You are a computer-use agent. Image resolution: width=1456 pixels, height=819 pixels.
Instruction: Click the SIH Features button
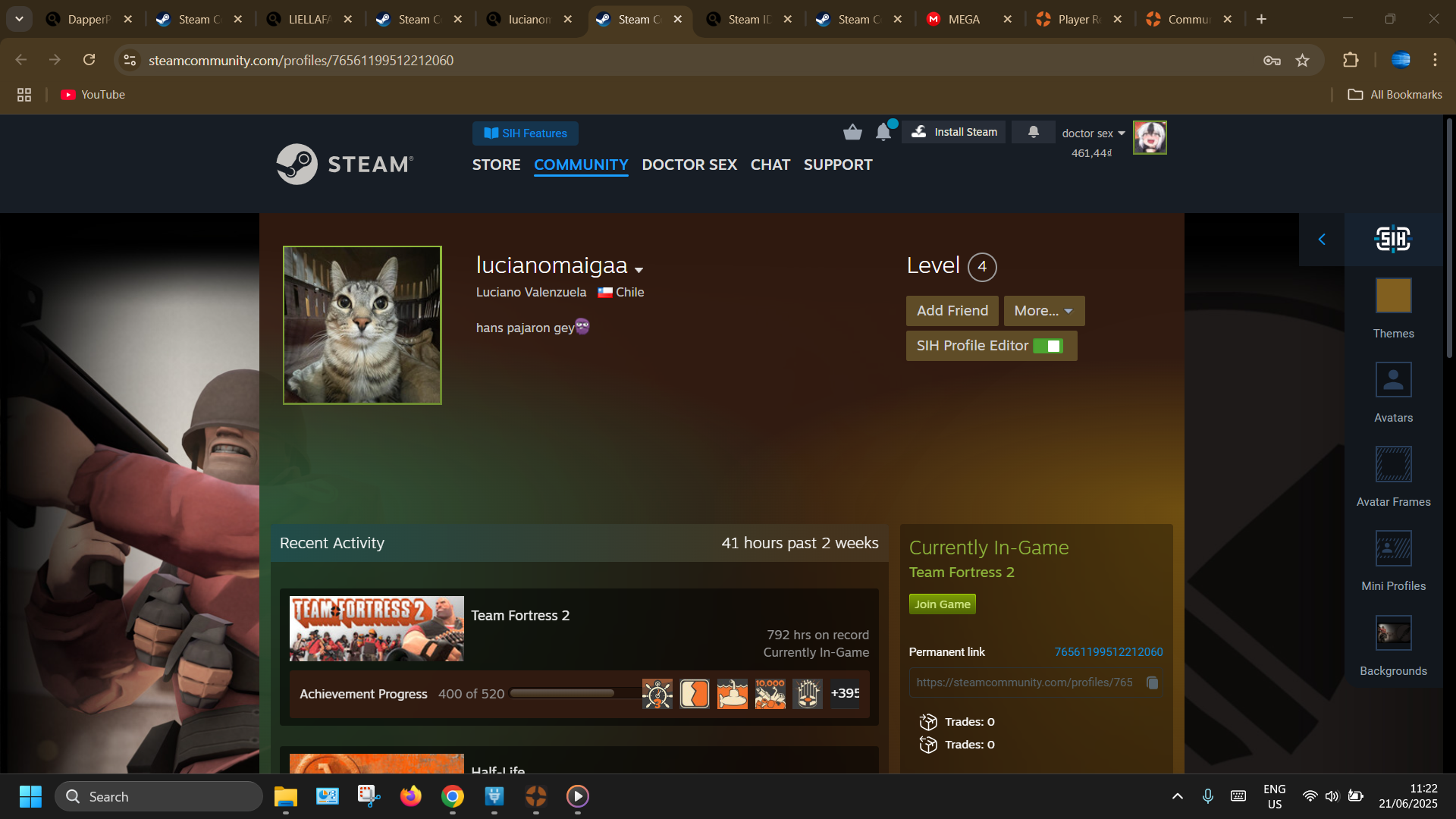point(525,133)
